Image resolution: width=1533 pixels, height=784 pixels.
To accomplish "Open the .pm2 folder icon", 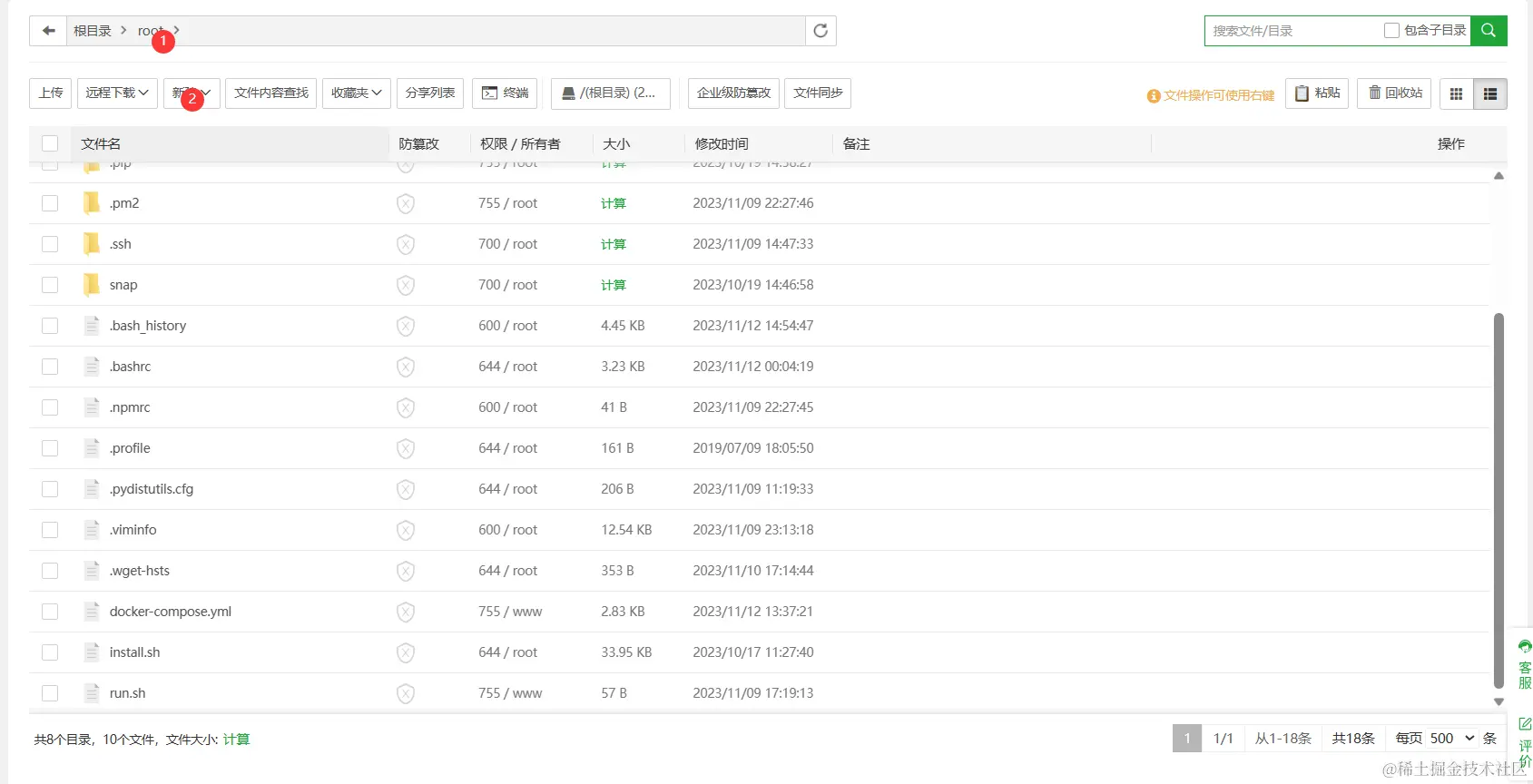I will click(x=91, y=203).
